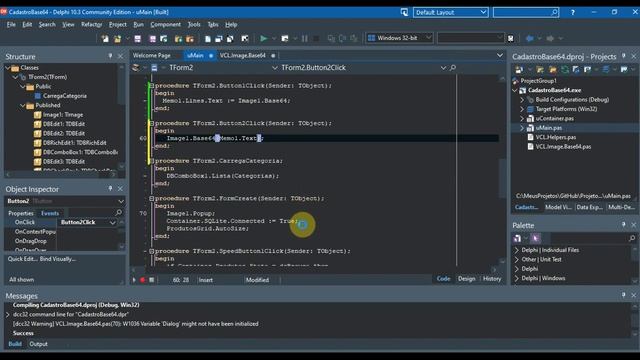This screenshot has height=360, width=640.
Task: Click the search magnifier beside method combo
Action: [x=453, y=68]
